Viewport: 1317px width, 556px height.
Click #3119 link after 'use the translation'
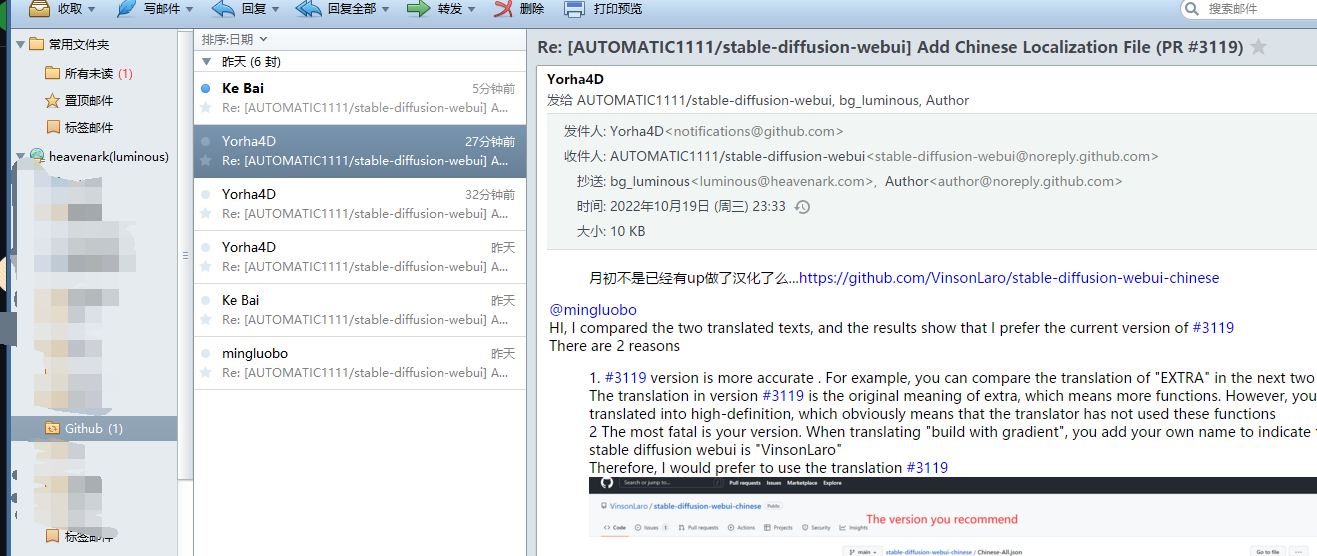pos(927,468)
